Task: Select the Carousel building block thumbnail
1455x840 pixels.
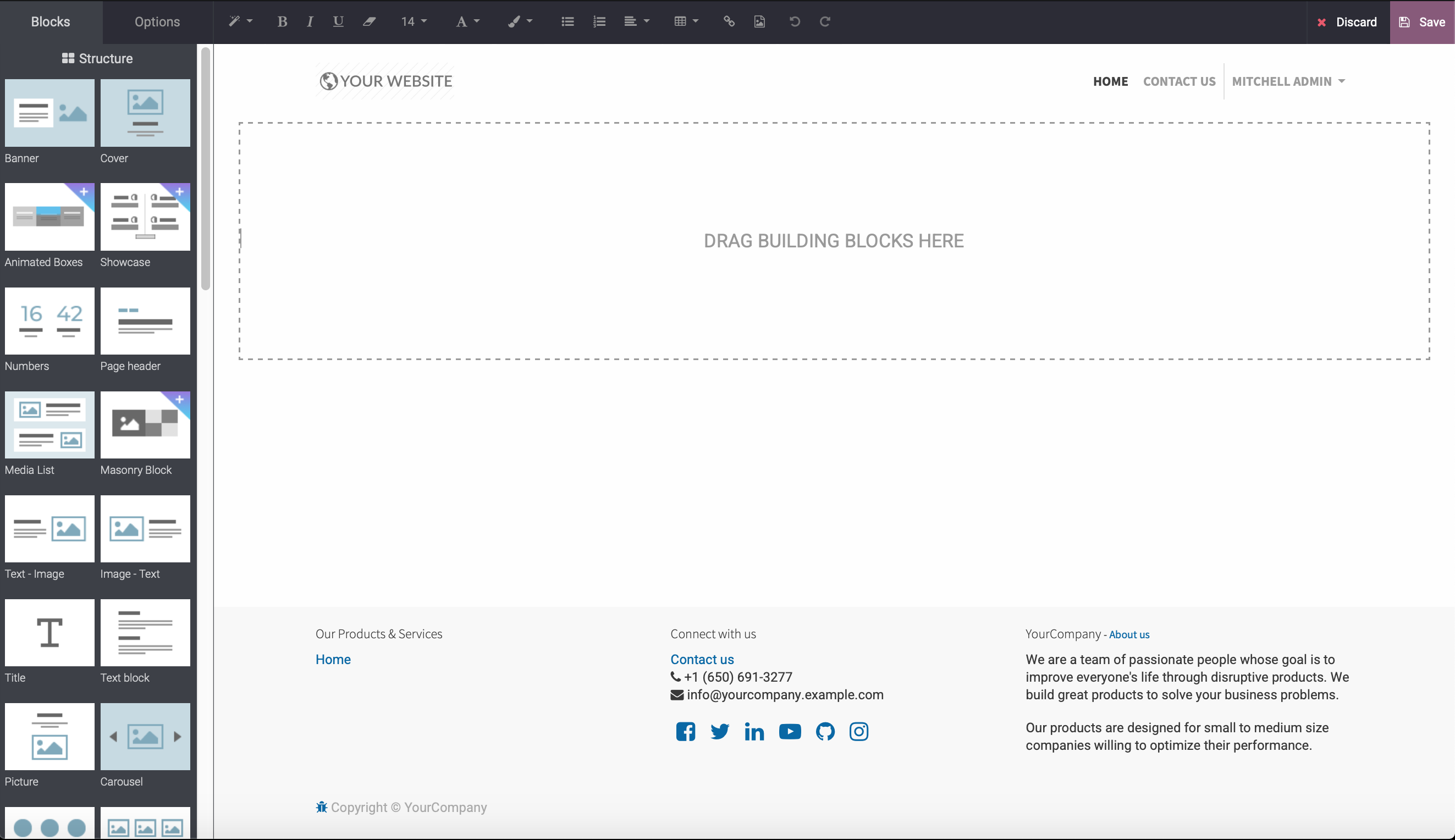Action: point(145,736)
